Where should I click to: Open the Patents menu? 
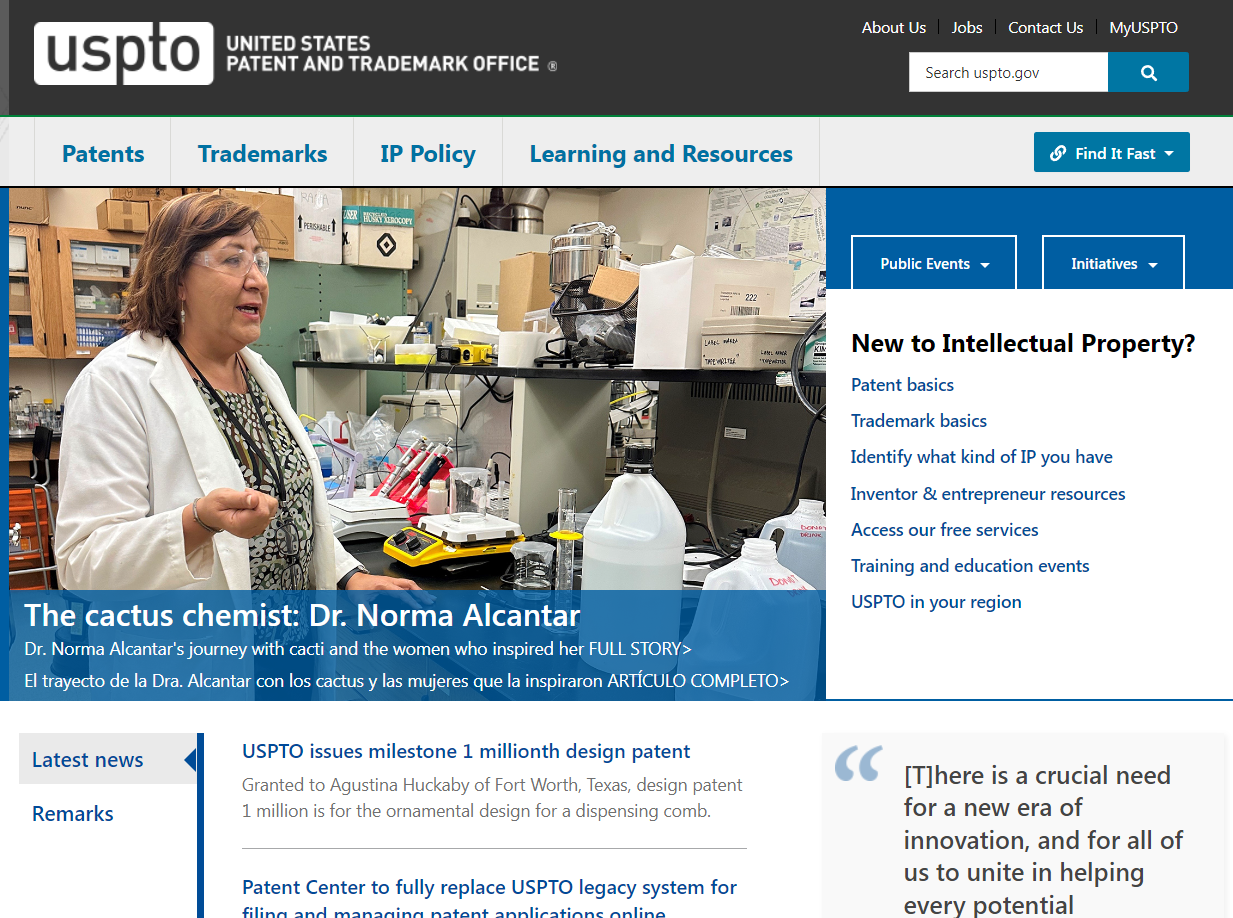click(x=103, y=154)
